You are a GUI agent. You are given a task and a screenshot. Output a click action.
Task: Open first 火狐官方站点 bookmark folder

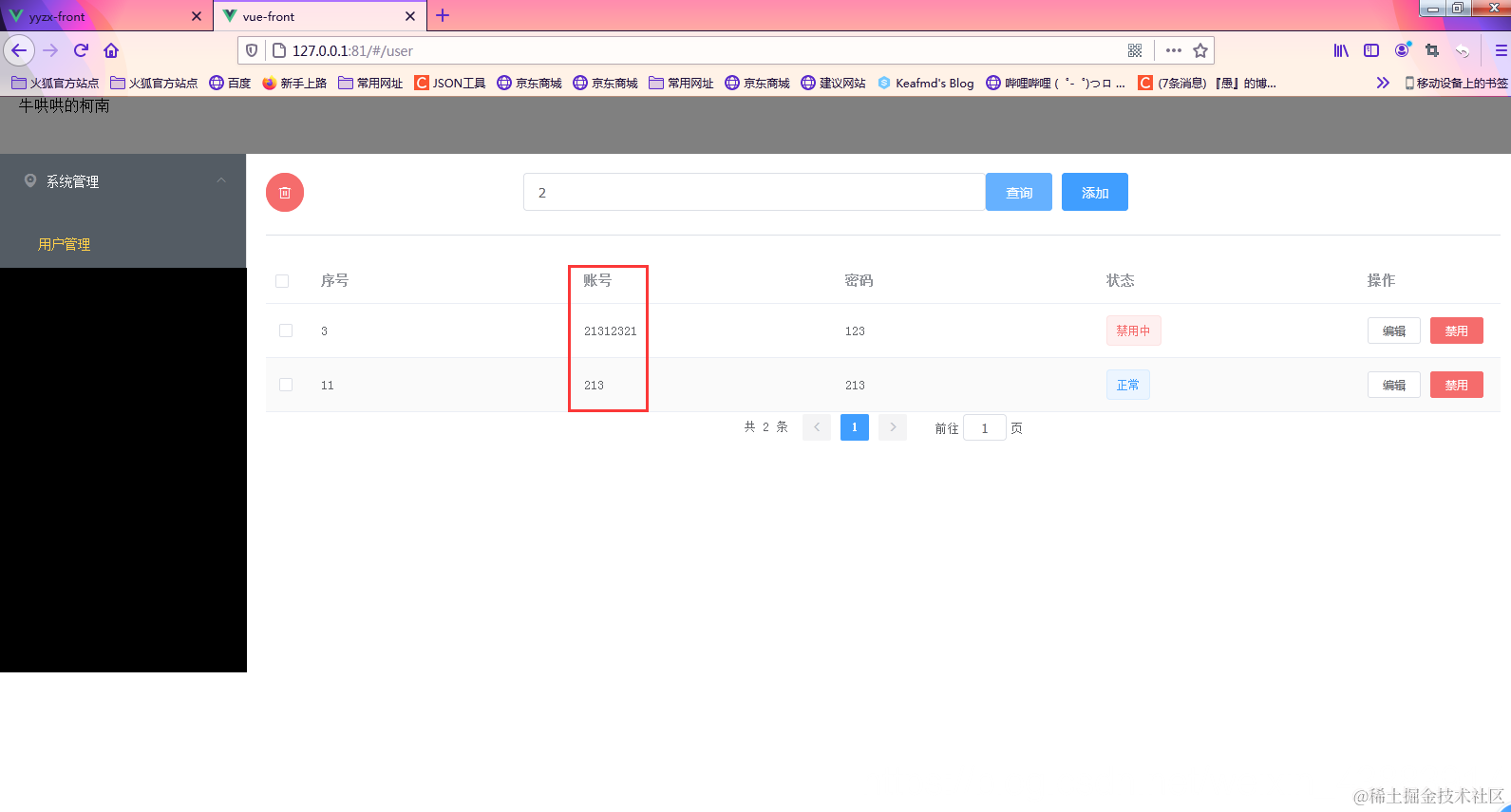pos(55,83)
